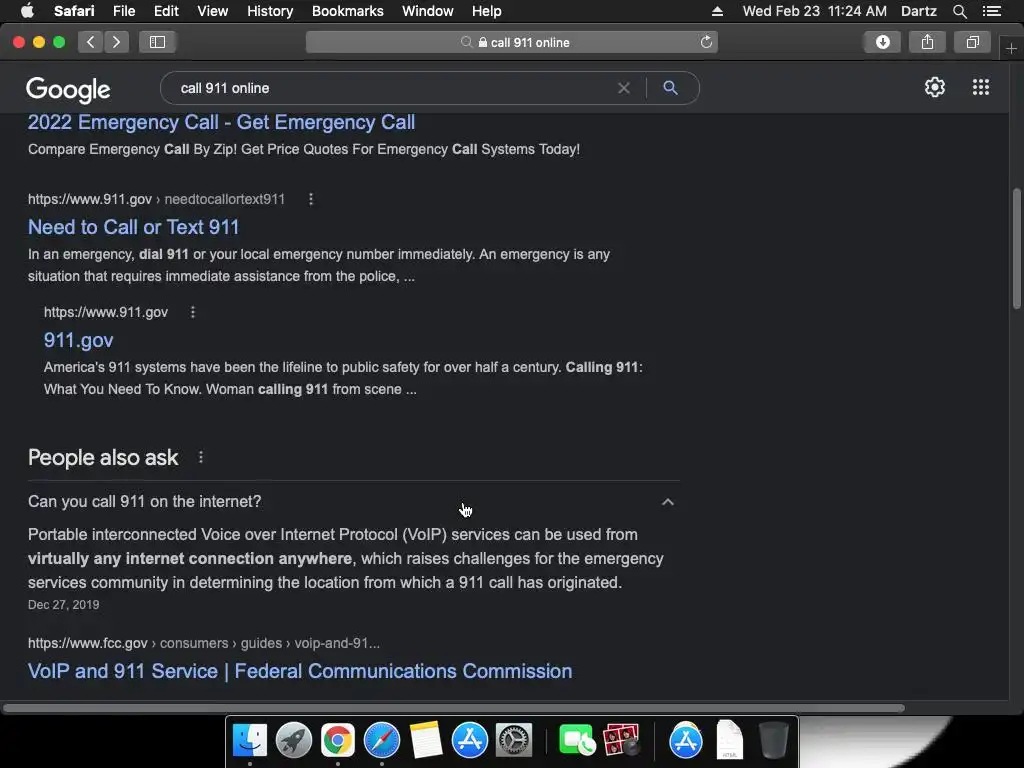Open System Preferences in the Dock

click(514, 740)
